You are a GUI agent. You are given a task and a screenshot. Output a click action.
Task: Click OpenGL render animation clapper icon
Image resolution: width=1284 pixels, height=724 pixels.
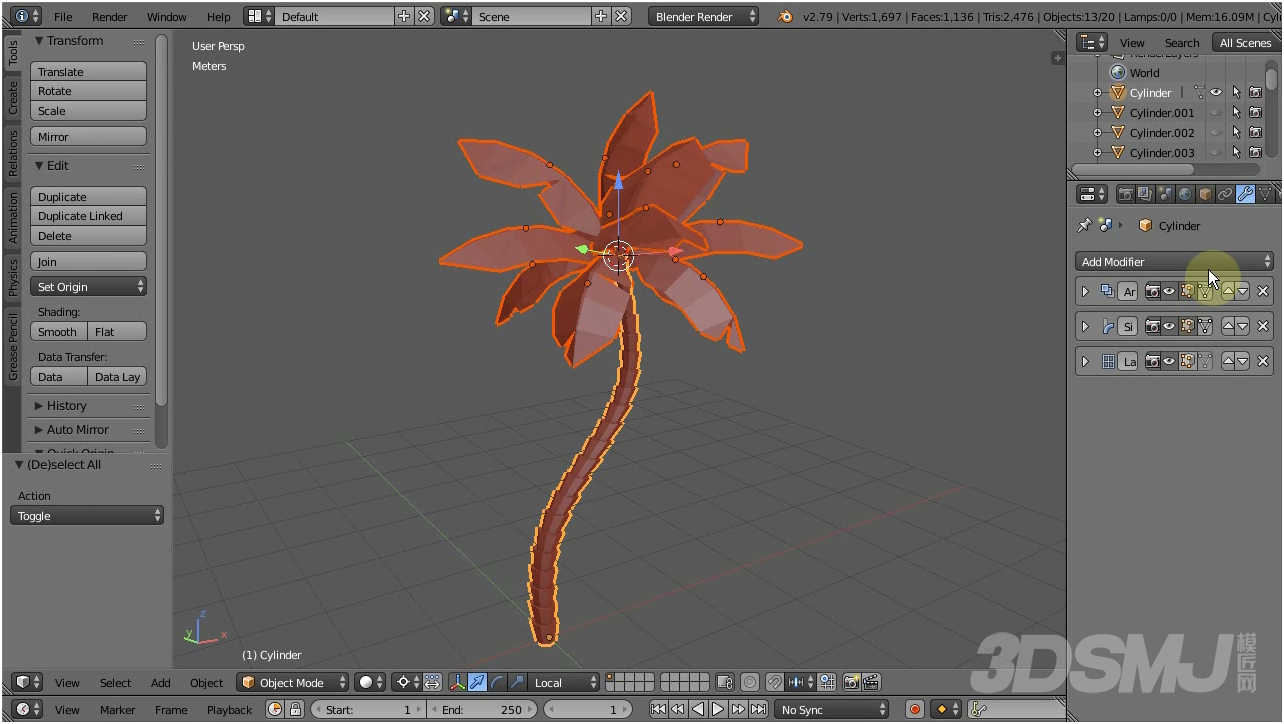(x=871, y=683)
